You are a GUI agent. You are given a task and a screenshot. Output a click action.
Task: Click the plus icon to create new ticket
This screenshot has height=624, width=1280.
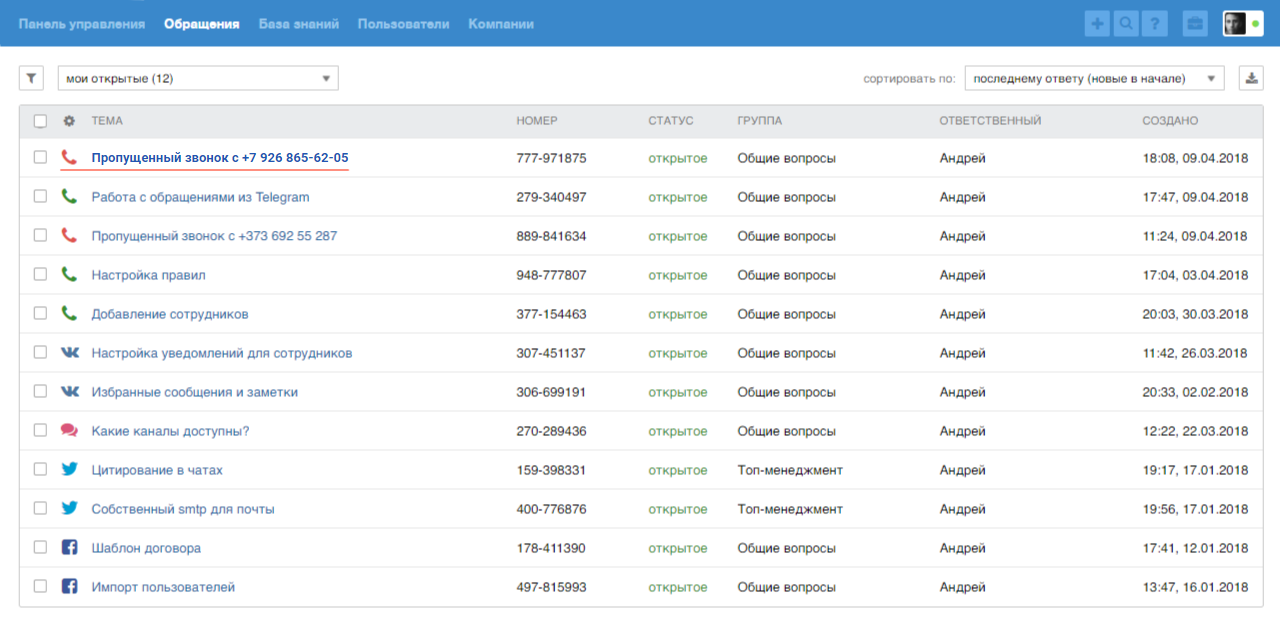[x=1097, y=24]
